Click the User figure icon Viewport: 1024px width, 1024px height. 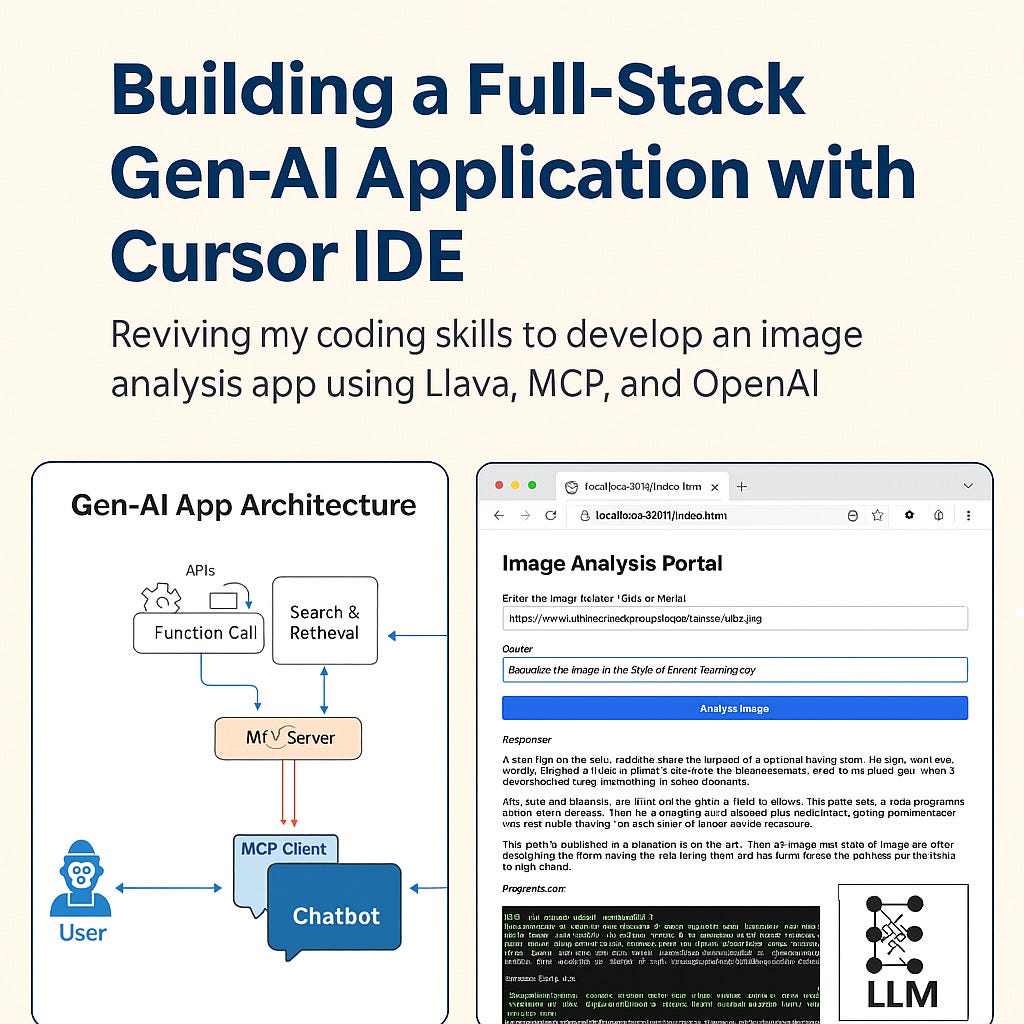pyautogui.click(x=81, y=878)
